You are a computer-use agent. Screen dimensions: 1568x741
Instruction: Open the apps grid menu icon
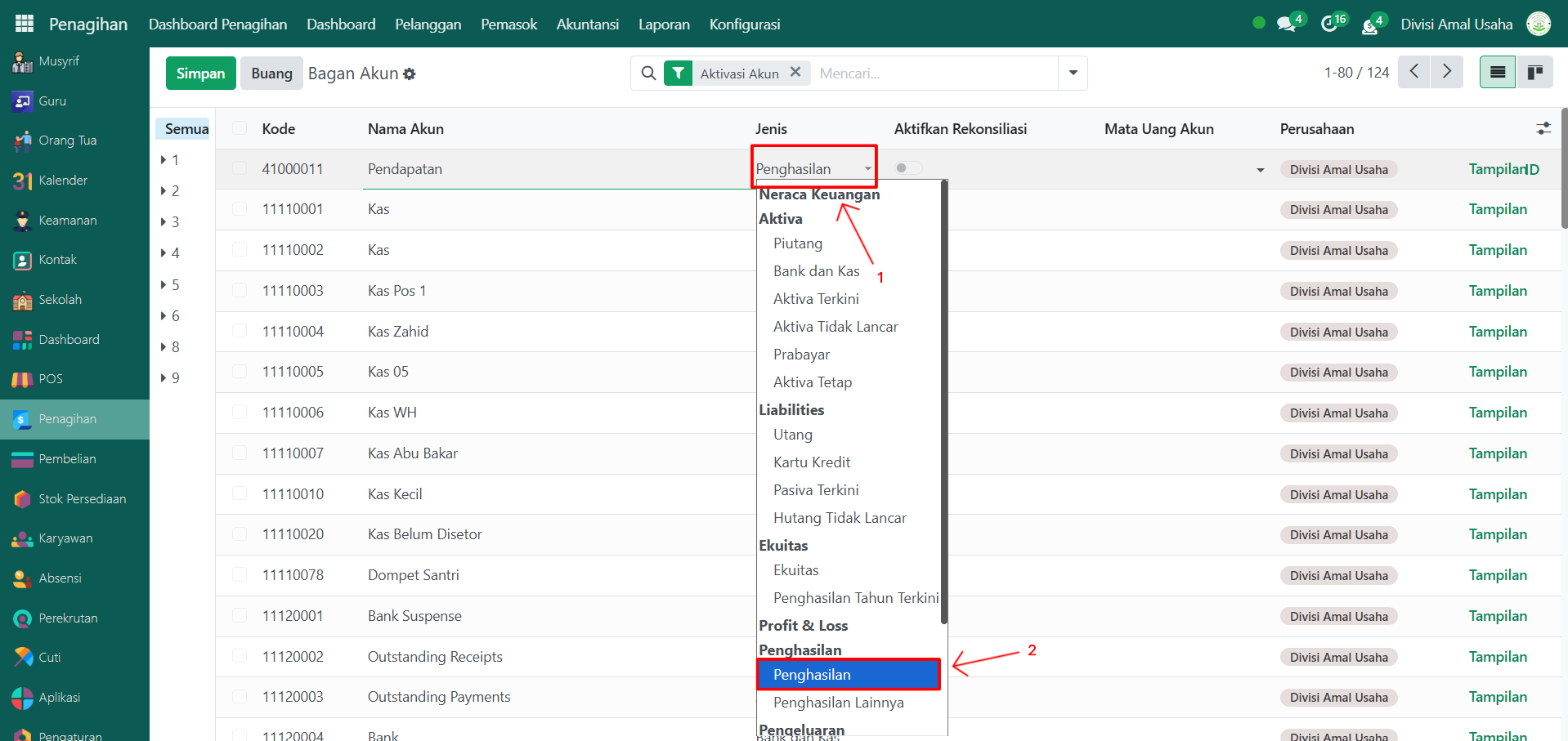click(25, 24)
